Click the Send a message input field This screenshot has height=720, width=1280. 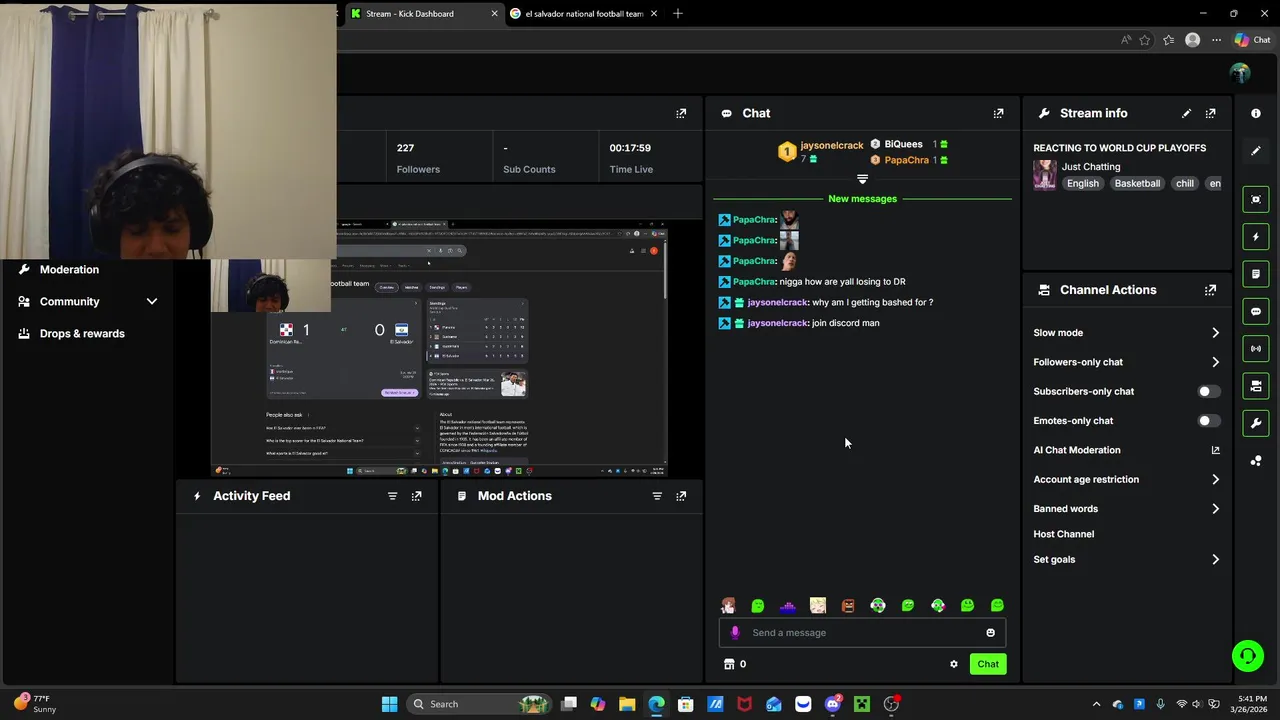[862, 633]
